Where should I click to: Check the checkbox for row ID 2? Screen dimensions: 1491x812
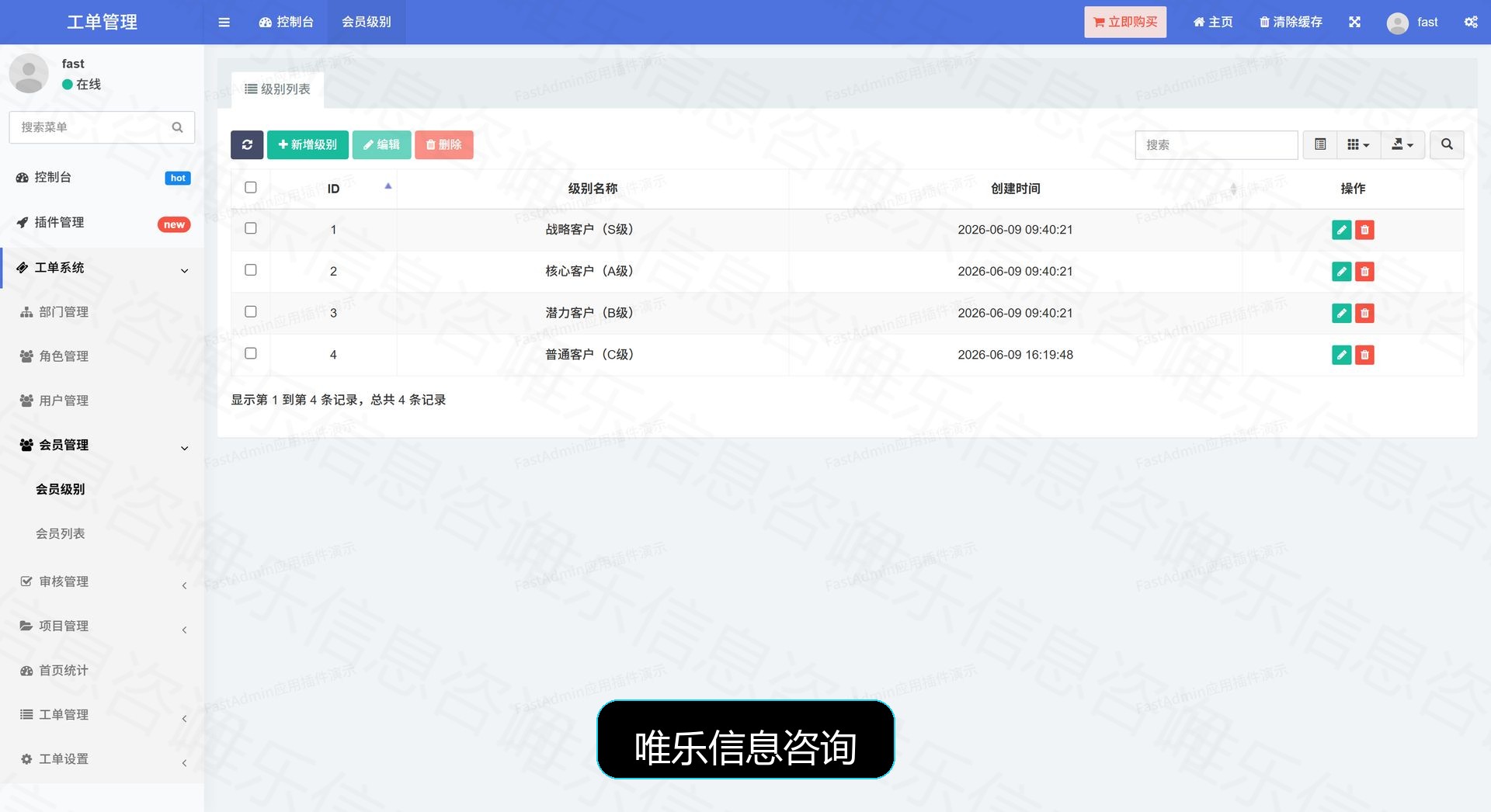click(250, 269)
